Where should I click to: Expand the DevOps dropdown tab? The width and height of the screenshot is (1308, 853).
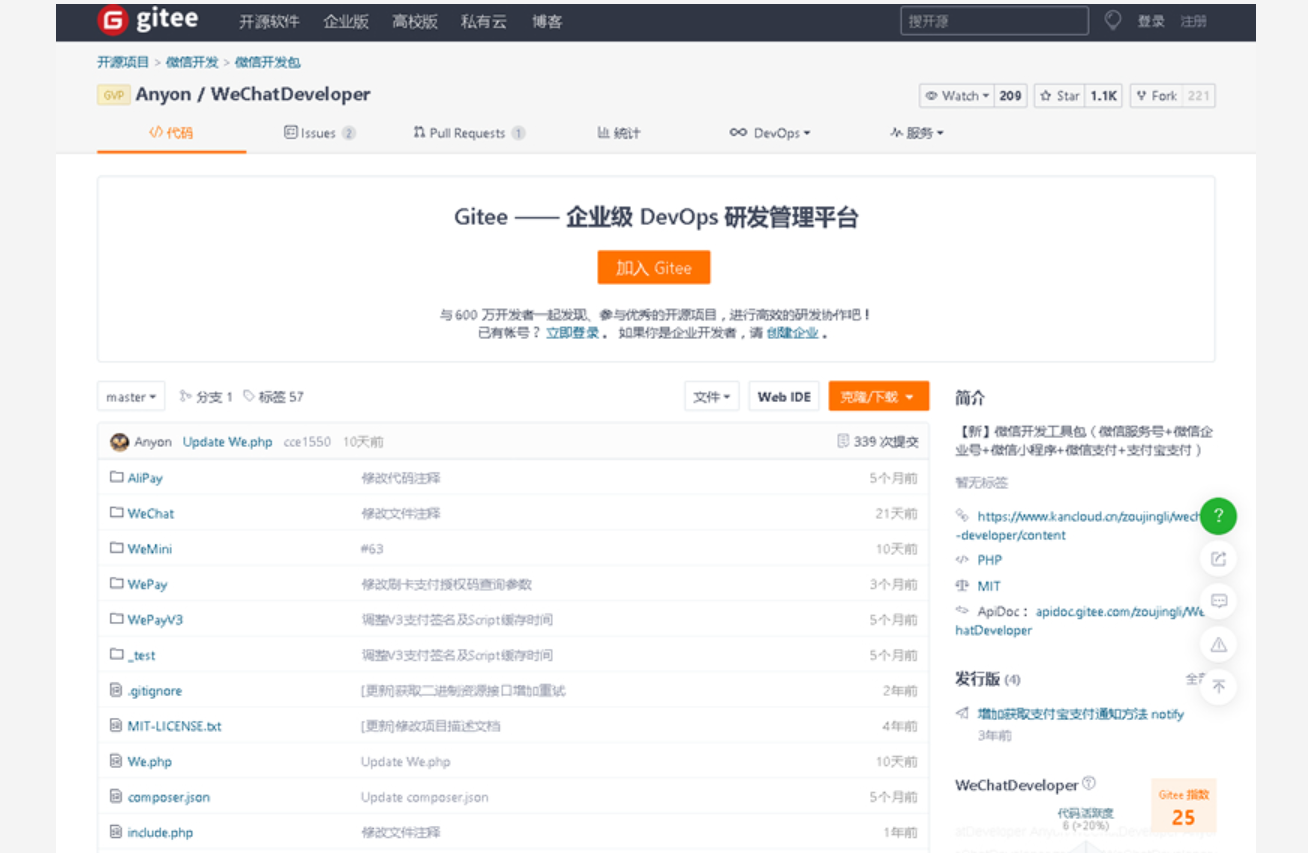pos(770,133)
